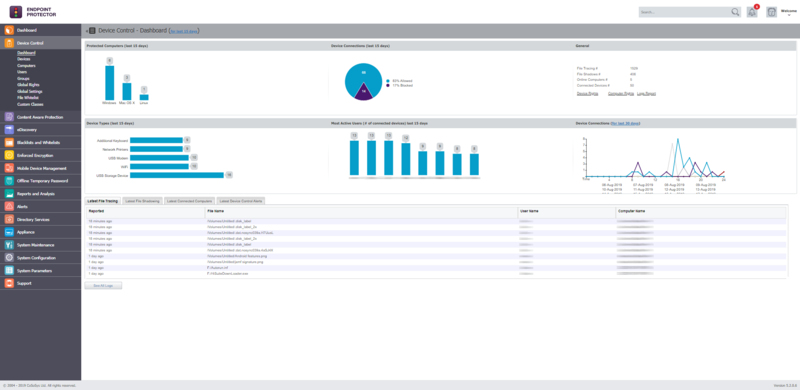This screenshot has width=800, height=390.
Task: Open Content Aware Protection icon
Action: pos(9,117)
